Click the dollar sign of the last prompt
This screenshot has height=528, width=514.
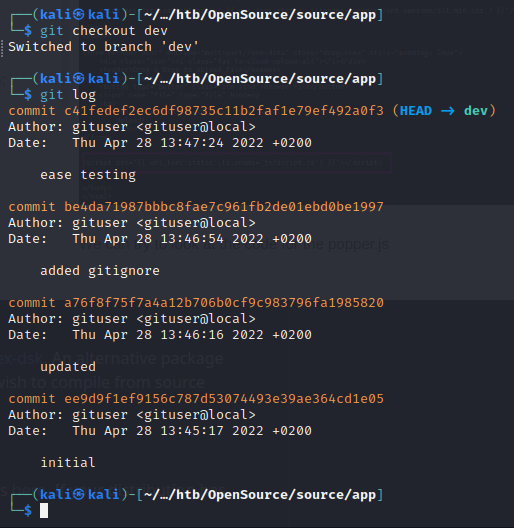(x=28, y=511)
